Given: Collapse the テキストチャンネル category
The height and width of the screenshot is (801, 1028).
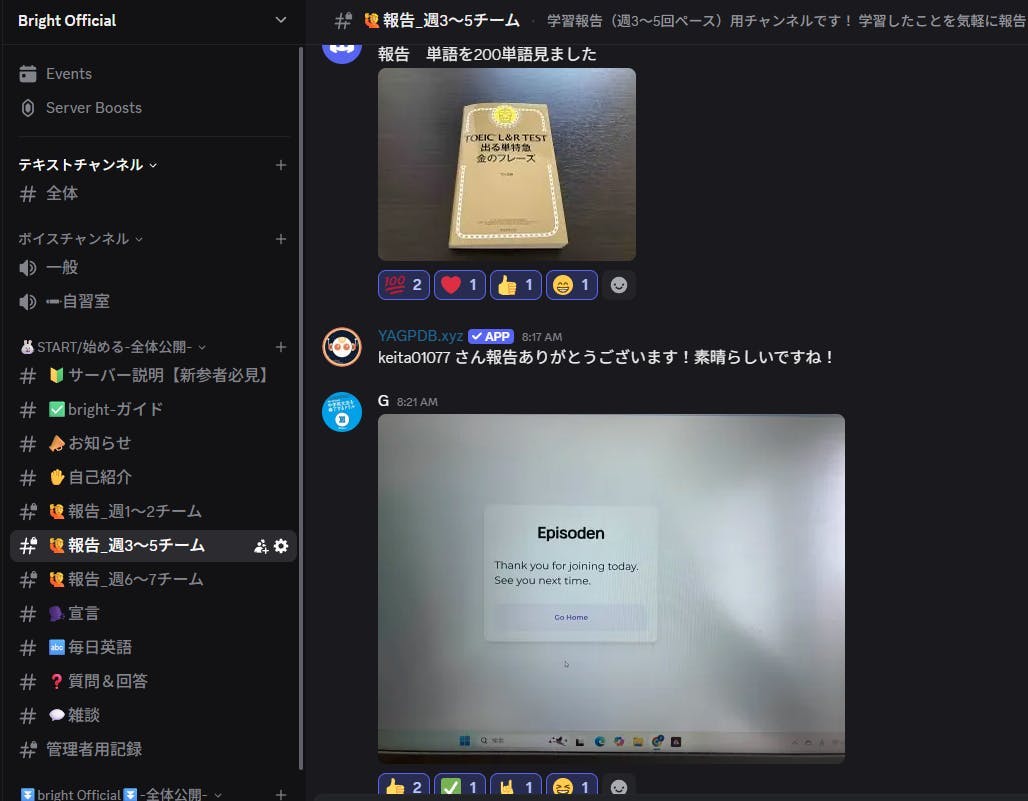Looking at the screenshot, I should tap(88, 165).
